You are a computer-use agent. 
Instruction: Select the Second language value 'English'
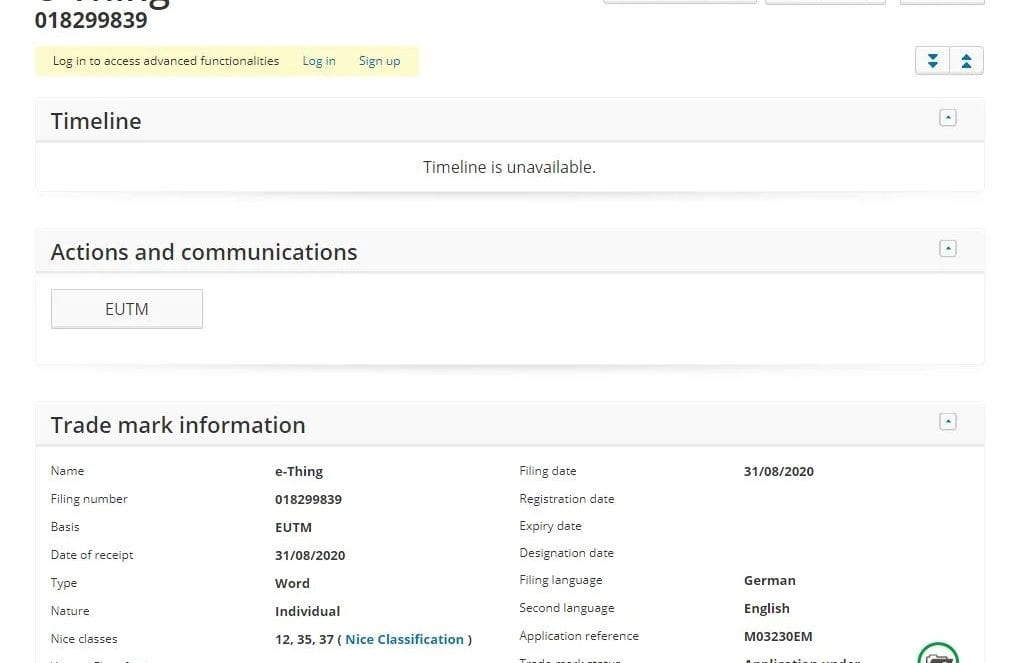pos(767,608)
